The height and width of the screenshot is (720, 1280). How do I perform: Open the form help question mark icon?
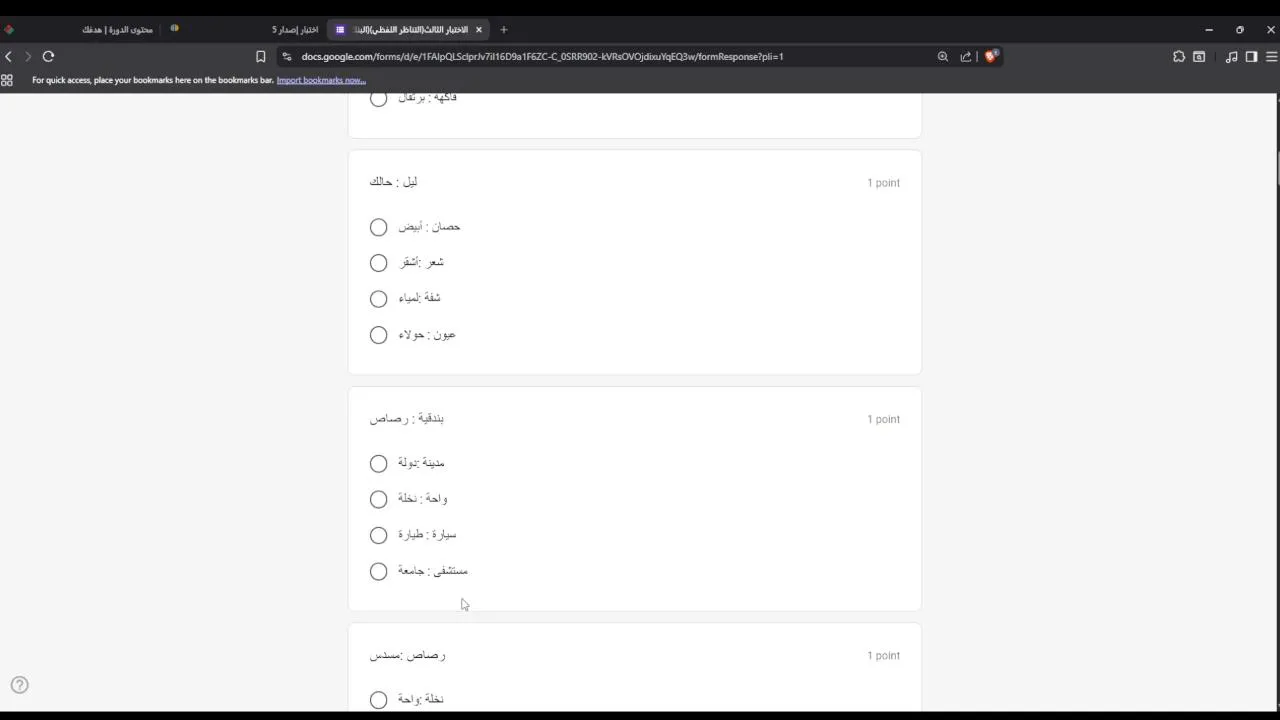click(20, 685)
